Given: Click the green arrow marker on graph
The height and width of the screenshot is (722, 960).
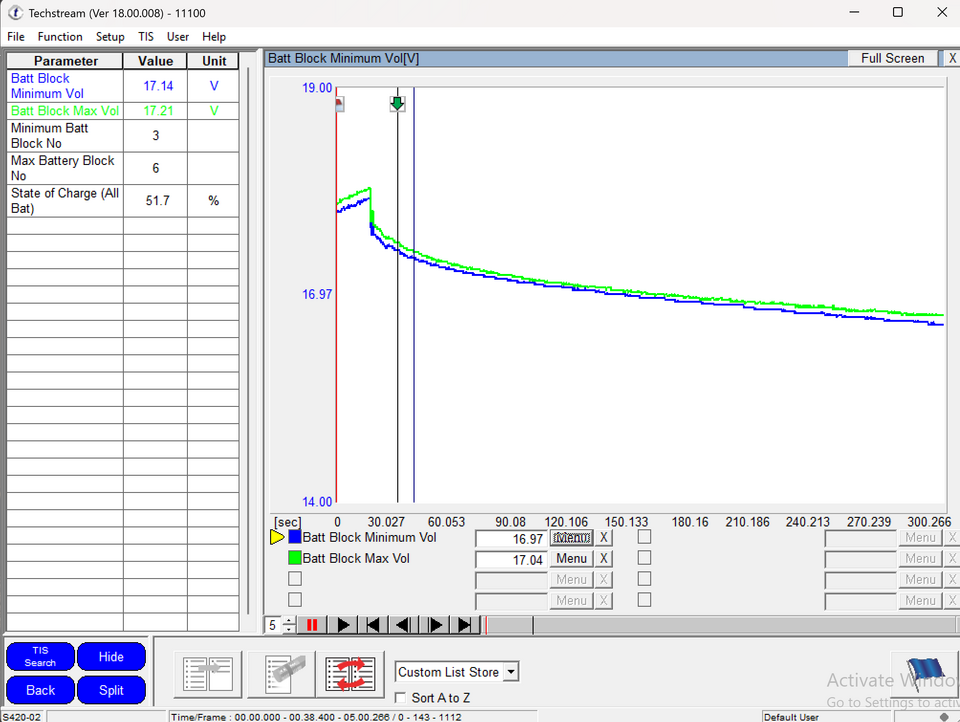Looking at the screenshot, I should 397,103.
